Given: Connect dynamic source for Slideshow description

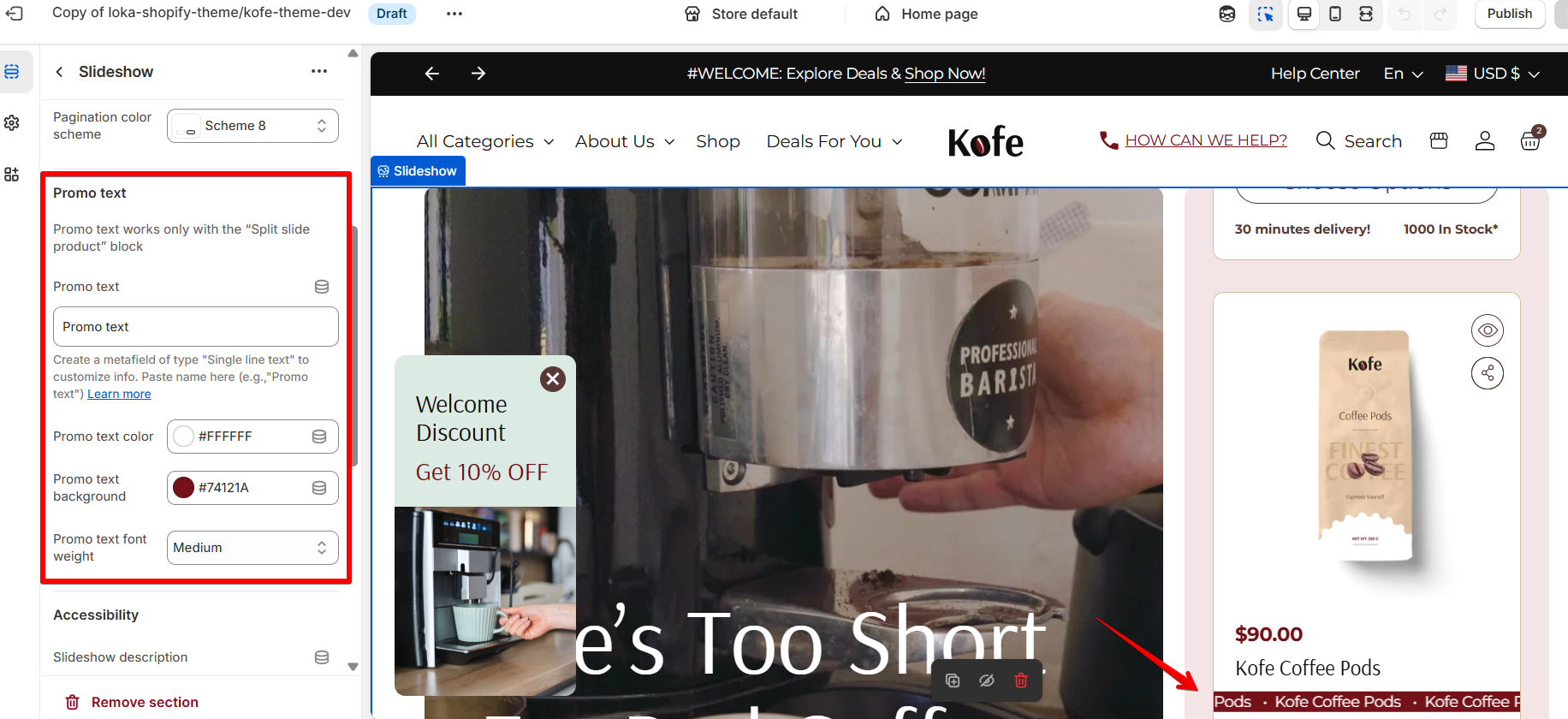Looking at the screenshot, I should tap(322, 657).
